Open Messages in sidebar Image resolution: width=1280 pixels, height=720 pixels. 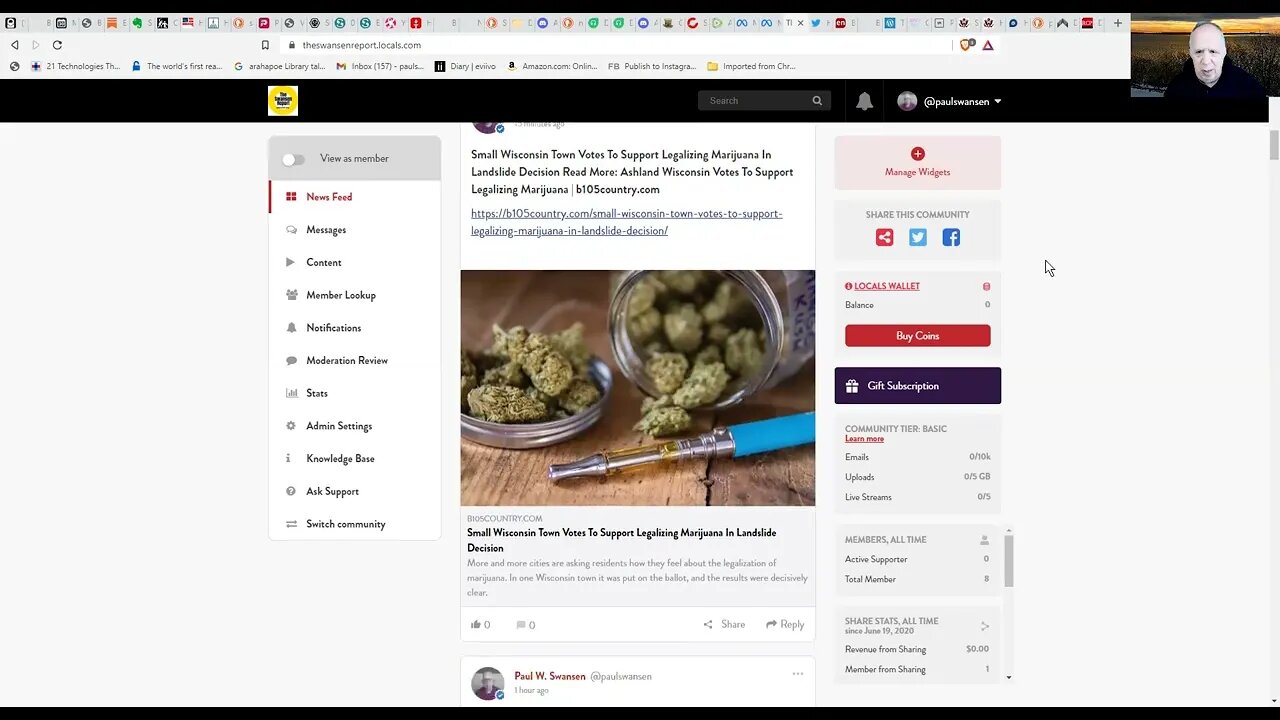tap(355, 230)
